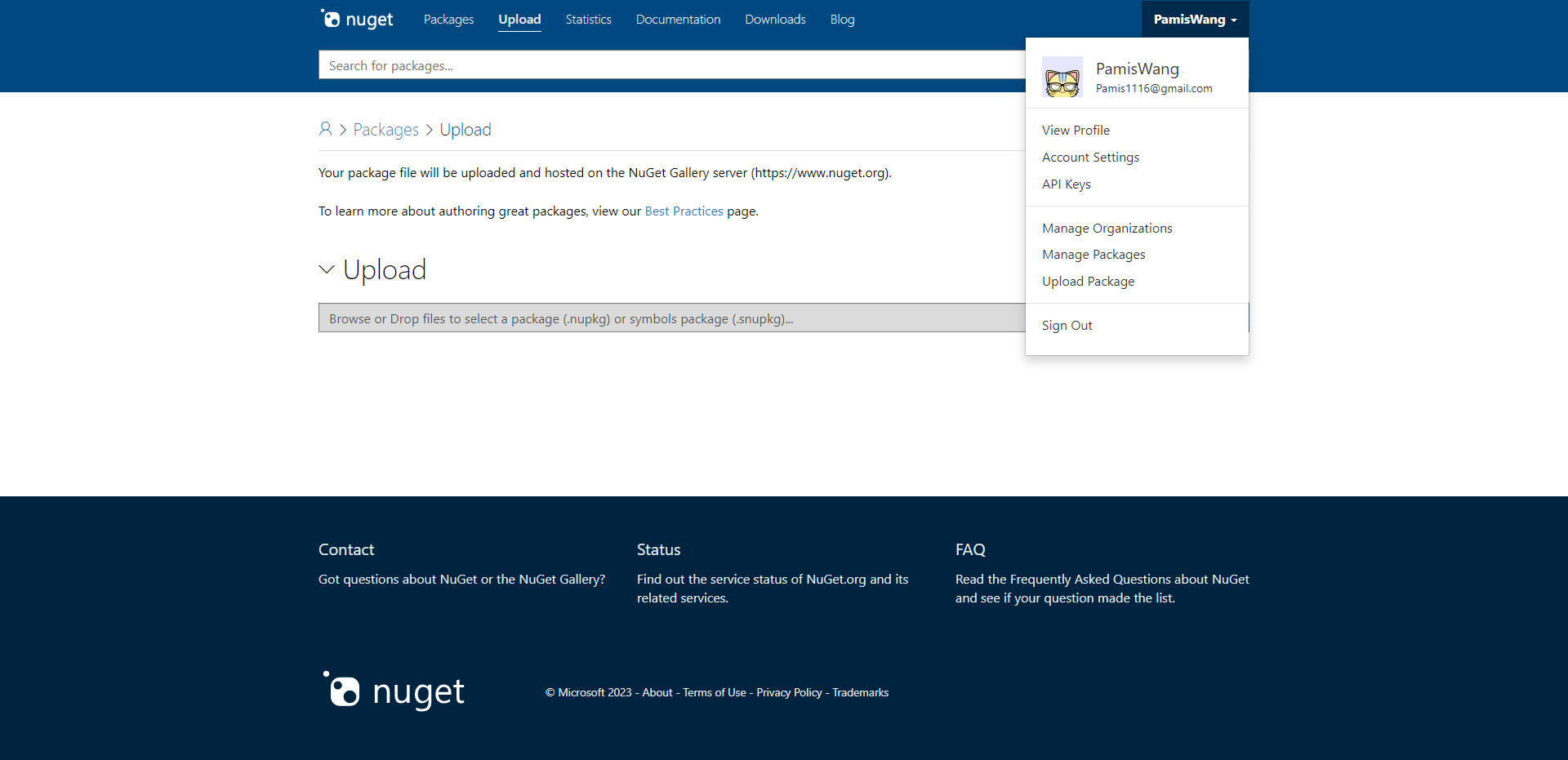This screenshot has height=760, width=1568.
Task: Open API Keys menu entry
Action: (1066, 184)
